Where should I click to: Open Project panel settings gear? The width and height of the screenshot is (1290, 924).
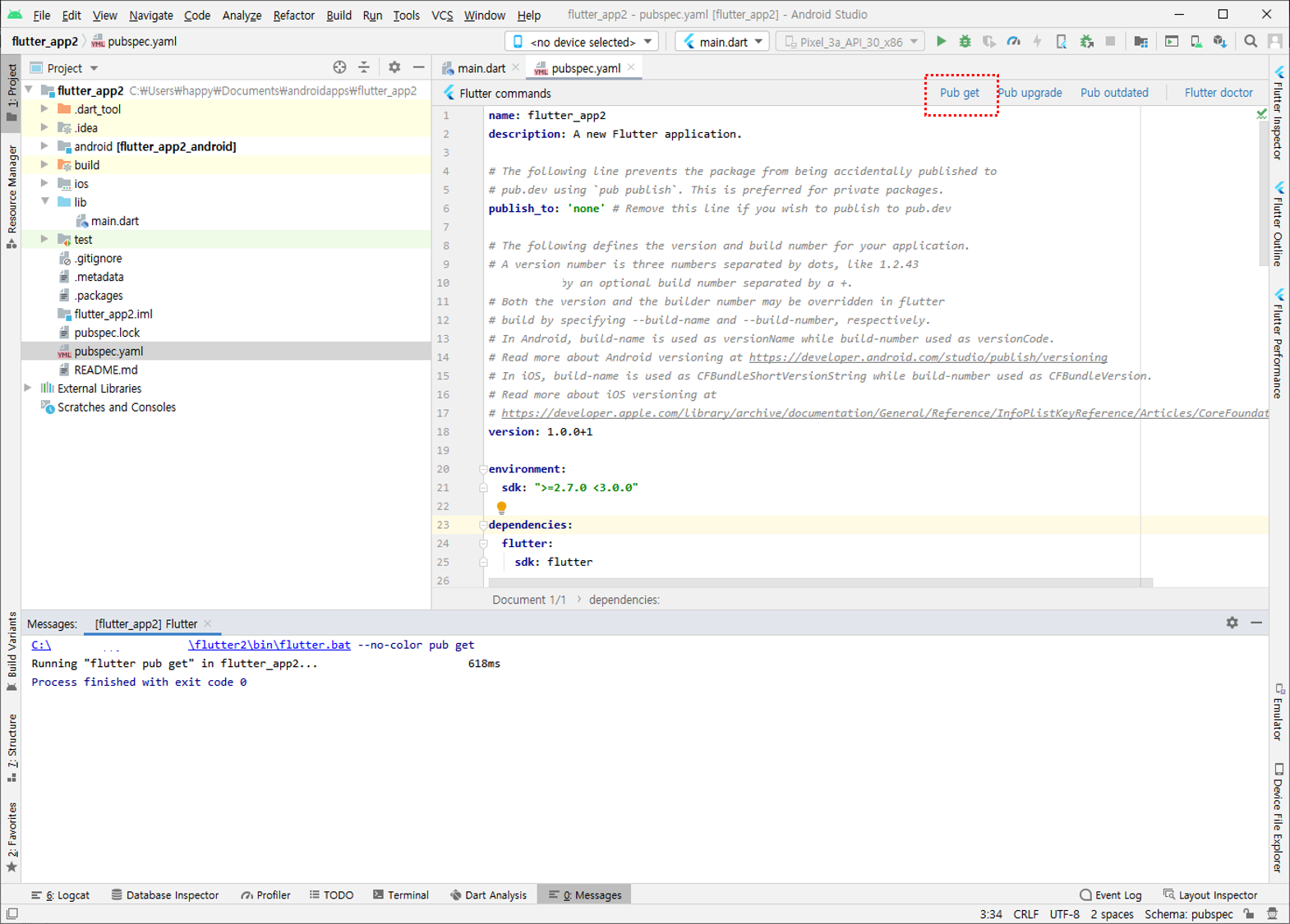coord(394,67)
